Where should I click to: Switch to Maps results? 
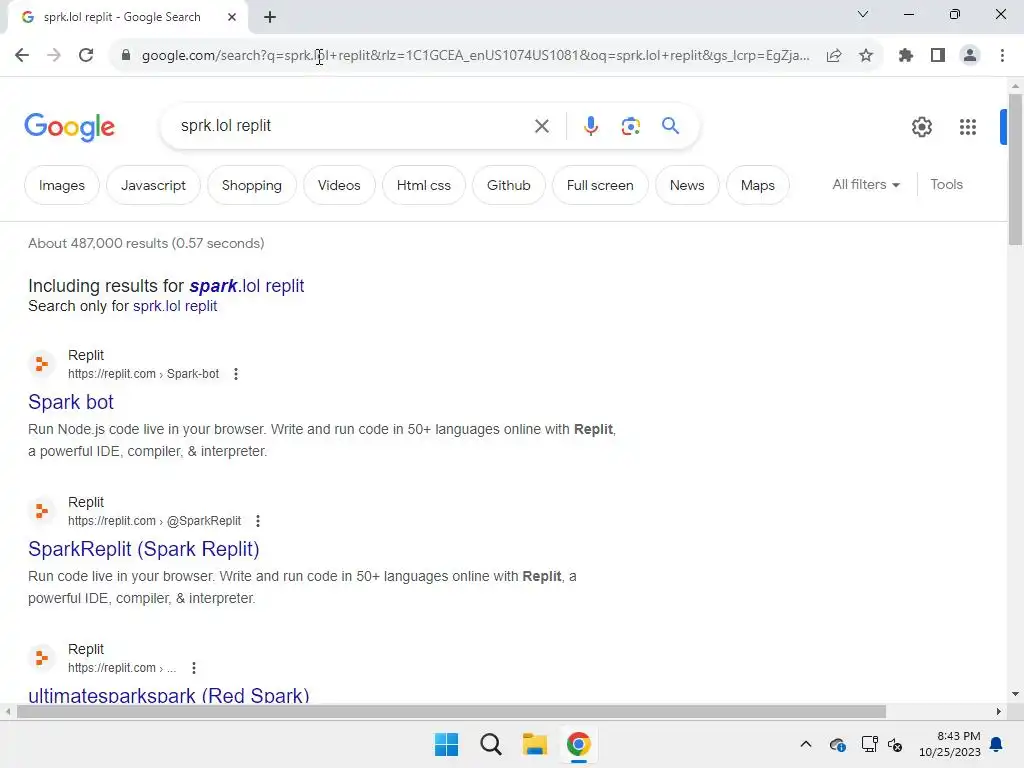click(x=758, y=185)
